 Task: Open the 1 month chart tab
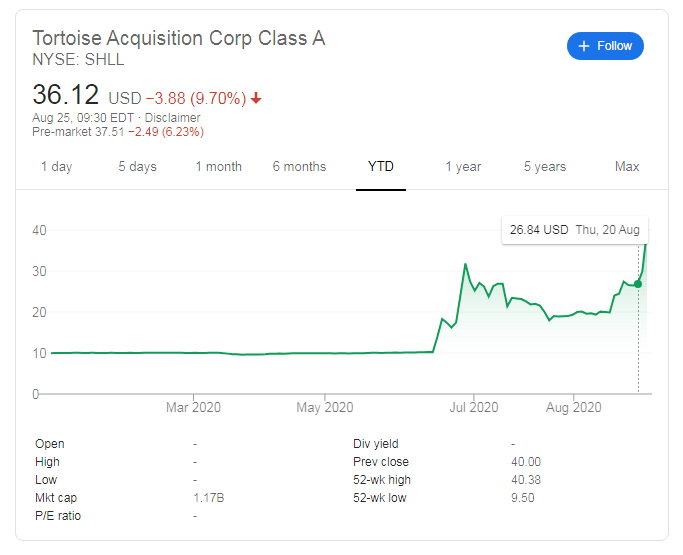tap(218, 167)
